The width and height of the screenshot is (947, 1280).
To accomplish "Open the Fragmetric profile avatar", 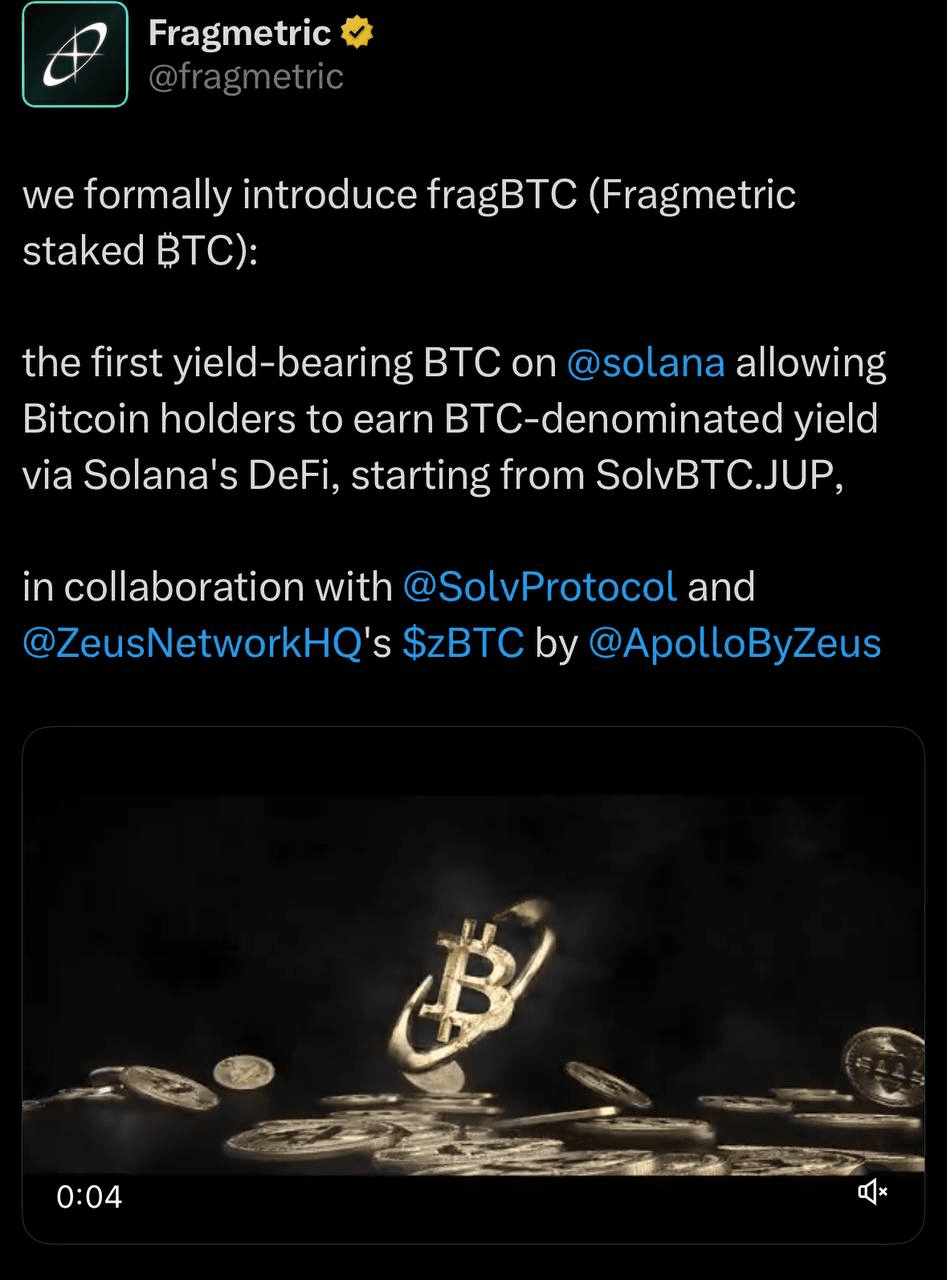I will tap(75, 54).
